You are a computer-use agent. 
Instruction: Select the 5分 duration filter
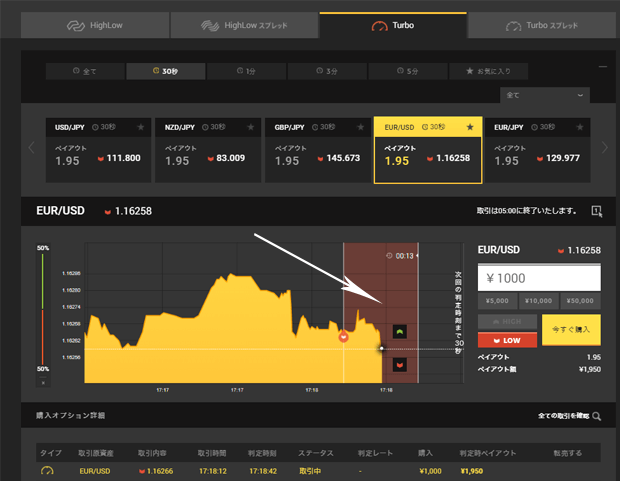pos(408,71)
